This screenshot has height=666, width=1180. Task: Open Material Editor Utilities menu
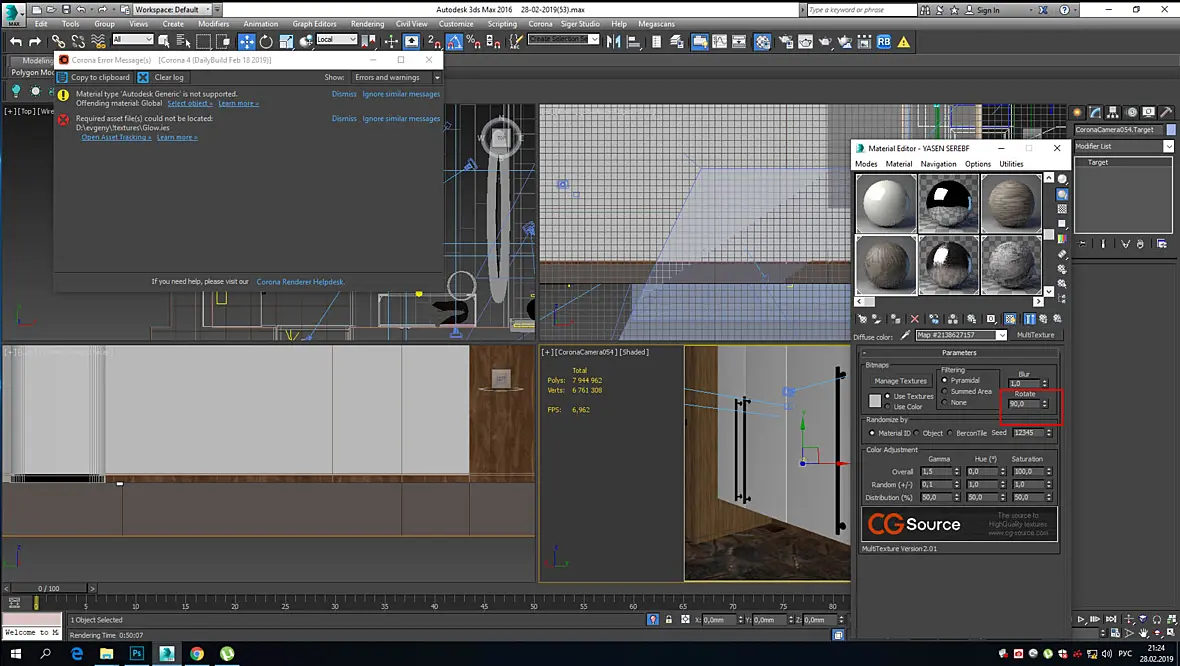1011,164
